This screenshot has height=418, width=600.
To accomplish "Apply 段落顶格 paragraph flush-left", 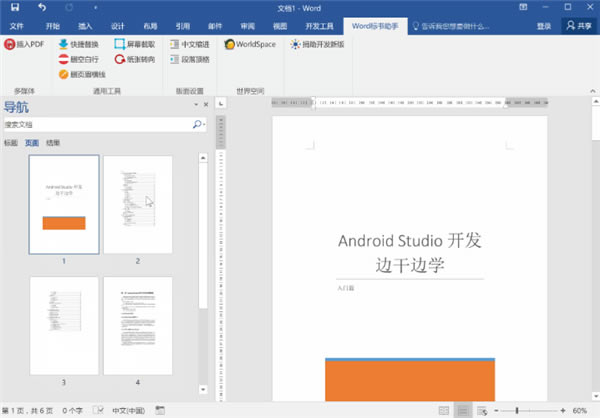I will [x=190, y=59].
